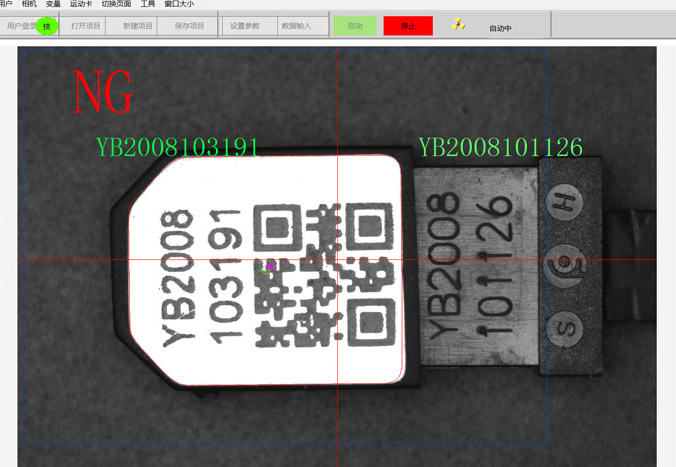Click decoded text YB2008103191
The image size is (676, 467).
pos(177,147)
